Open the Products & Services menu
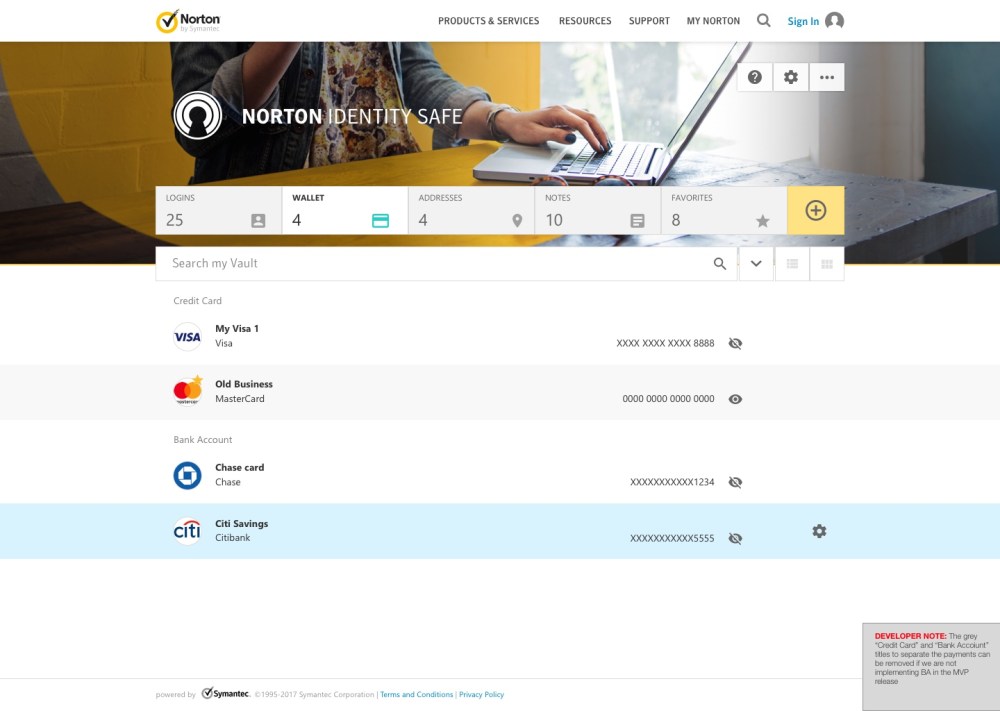This screenshot has height=711, width=1000. pyautogui.click(x=488, y=21)
